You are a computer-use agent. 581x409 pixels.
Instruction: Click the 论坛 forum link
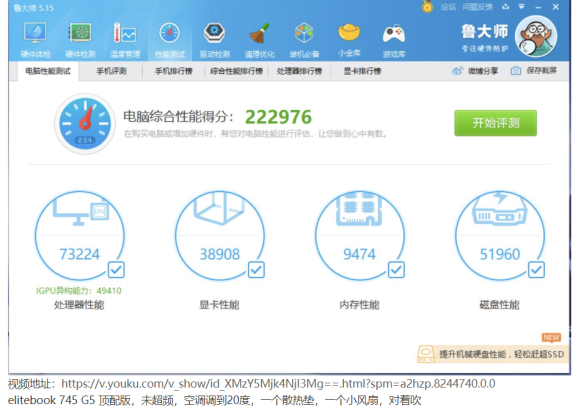pos(448,7)
